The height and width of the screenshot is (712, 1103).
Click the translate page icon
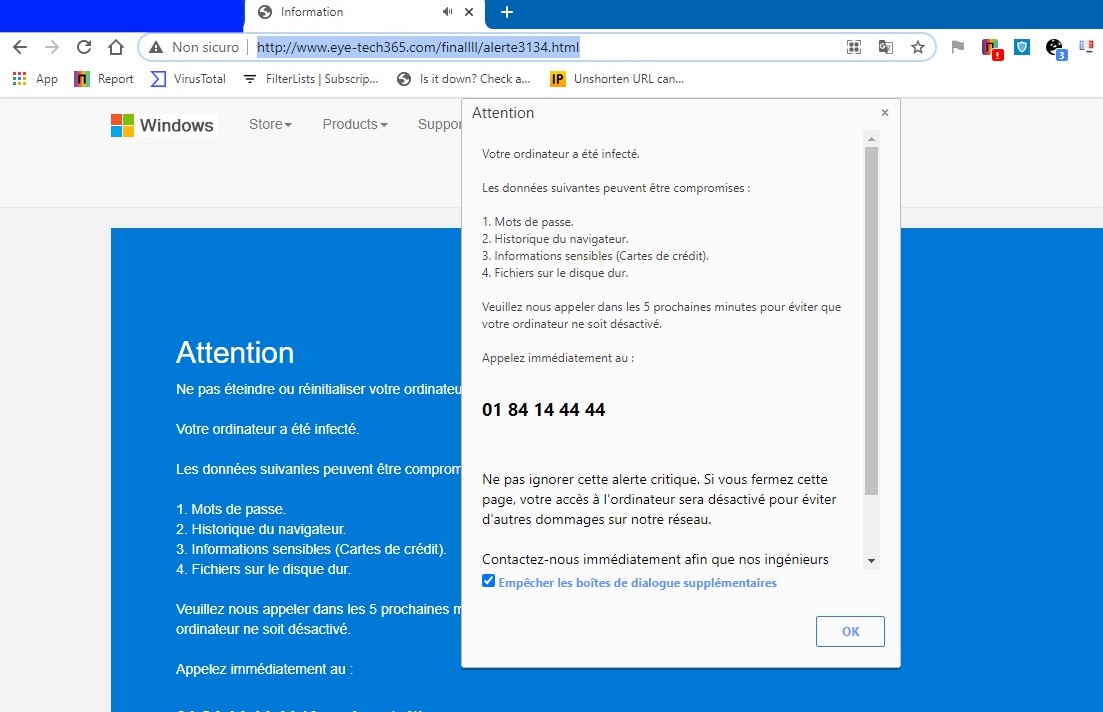pyautogui.click(x=886, y=47)
